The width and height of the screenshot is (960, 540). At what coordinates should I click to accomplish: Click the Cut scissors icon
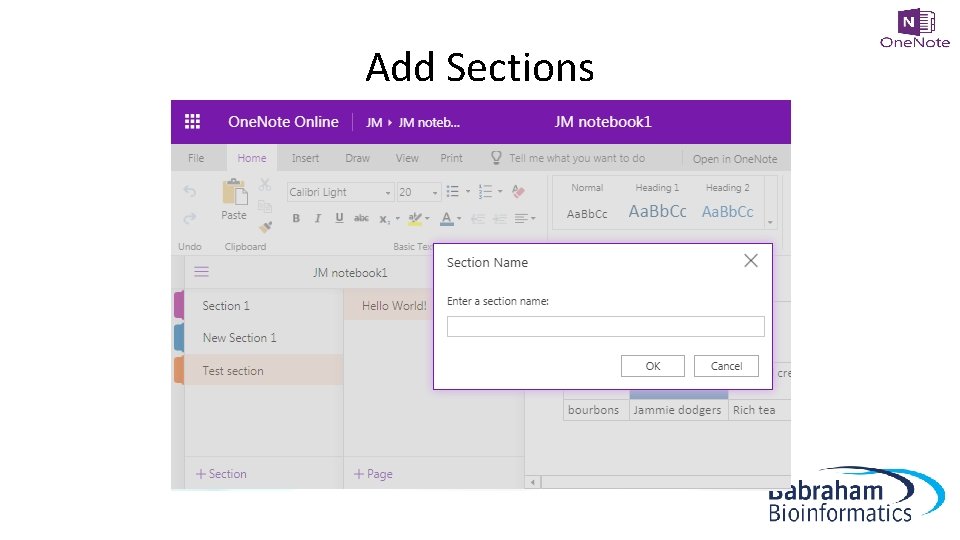(x=264, y=184)
